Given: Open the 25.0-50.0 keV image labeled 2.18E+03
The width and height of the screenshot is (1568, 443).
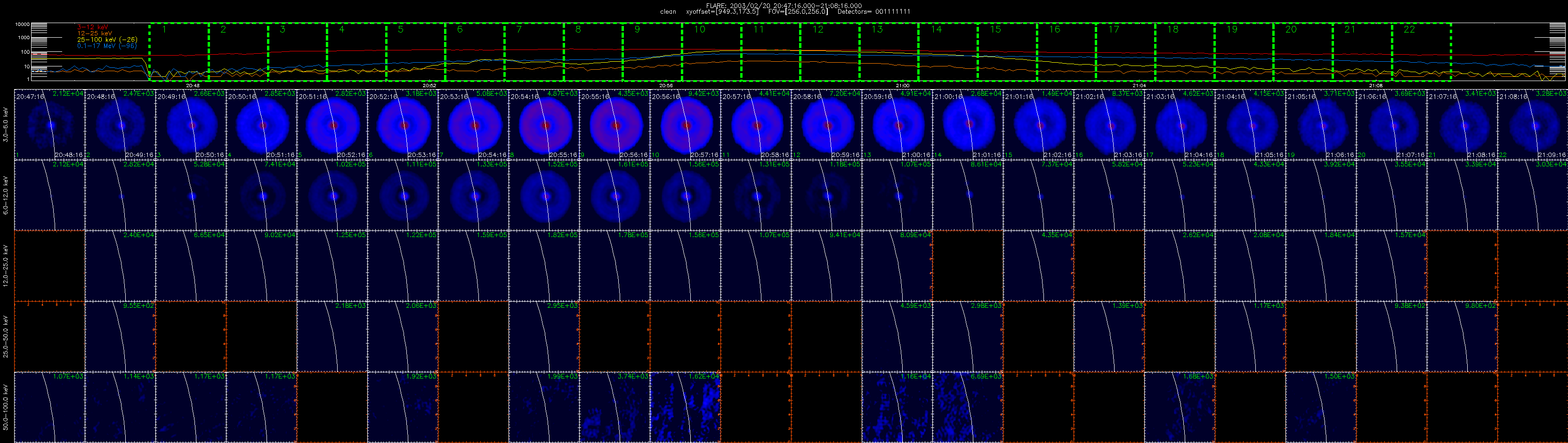Looking at the screenshot, I should click(x=332, y=336).
